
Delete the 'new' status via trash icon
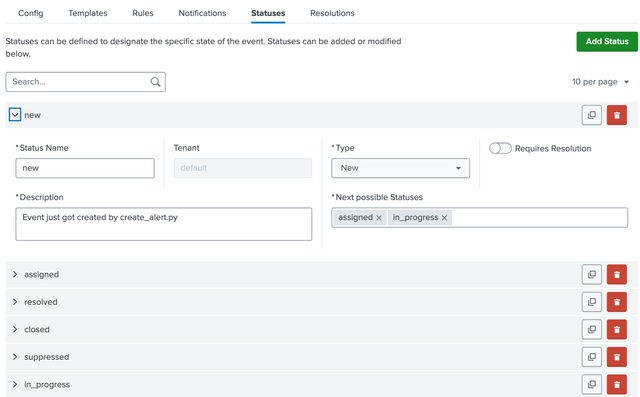[617, 115]
